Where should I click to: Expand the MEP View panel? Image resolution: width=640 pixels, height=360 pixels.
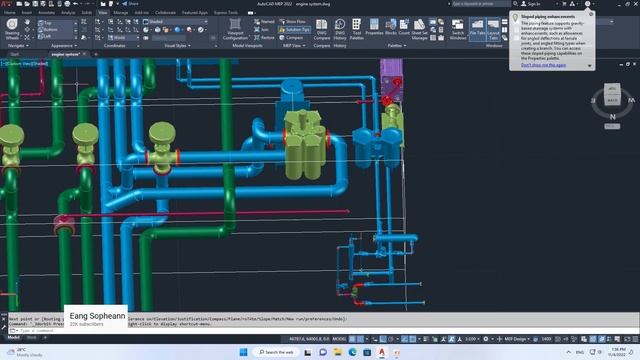(x=294, y=46)
